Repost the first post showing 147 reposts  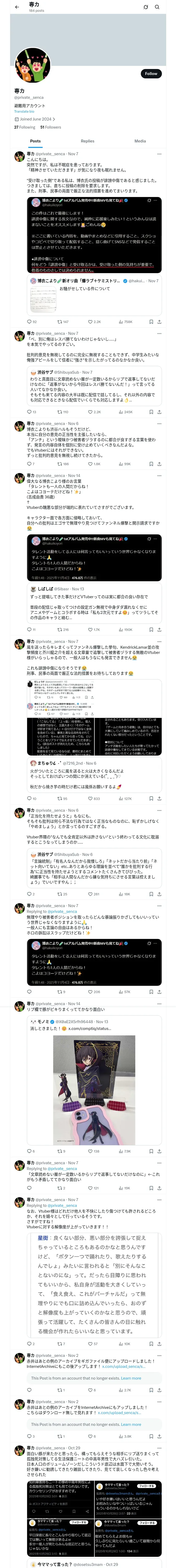click(63, 321)
